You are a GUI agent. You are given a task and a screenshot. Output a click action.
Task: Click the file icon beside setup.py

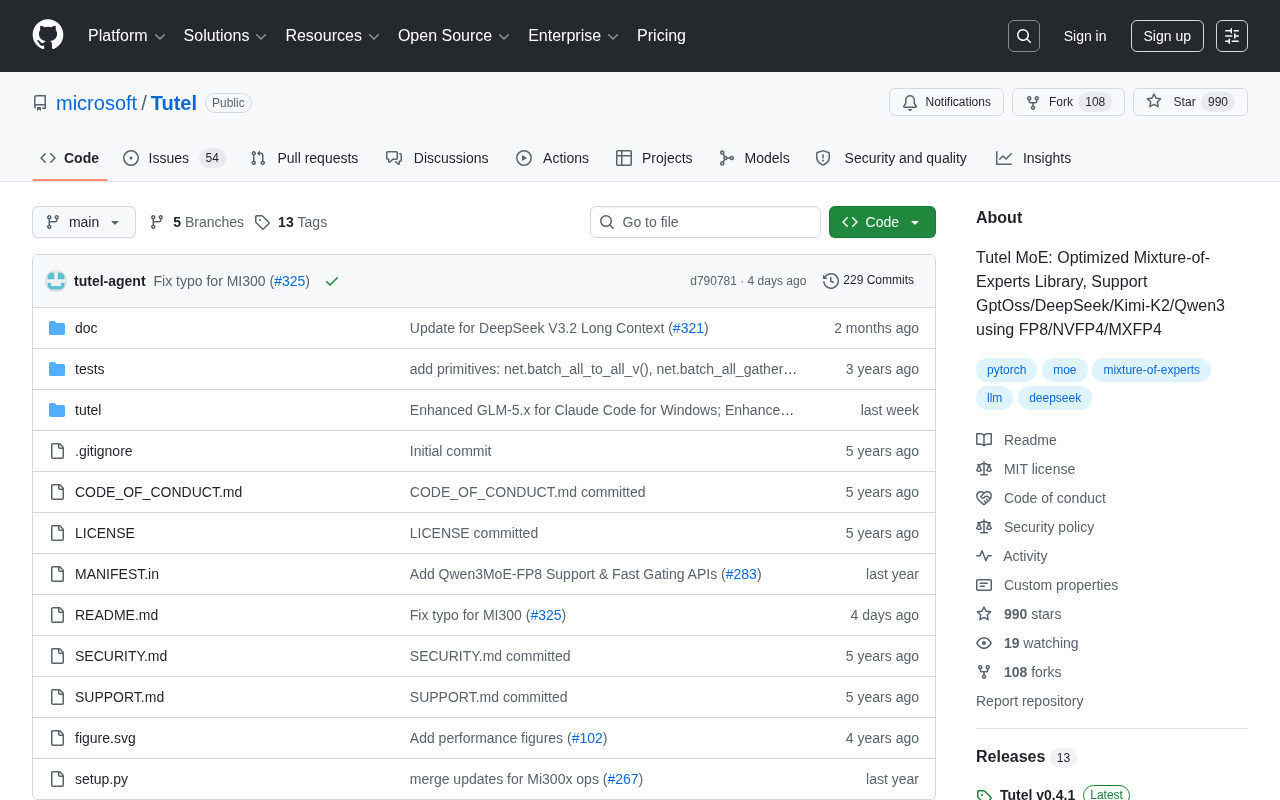(57, 779)
